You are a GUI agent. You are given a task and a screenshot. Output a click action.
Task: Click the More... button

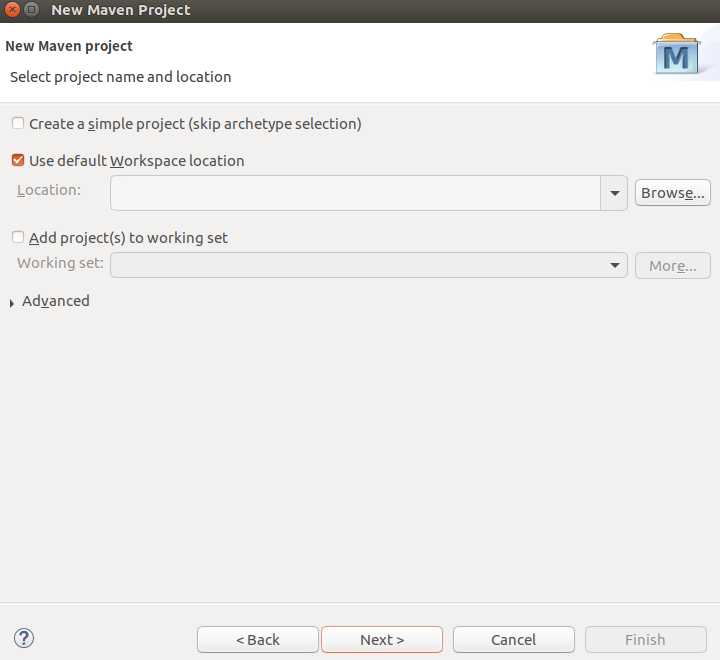coord(673,265)
